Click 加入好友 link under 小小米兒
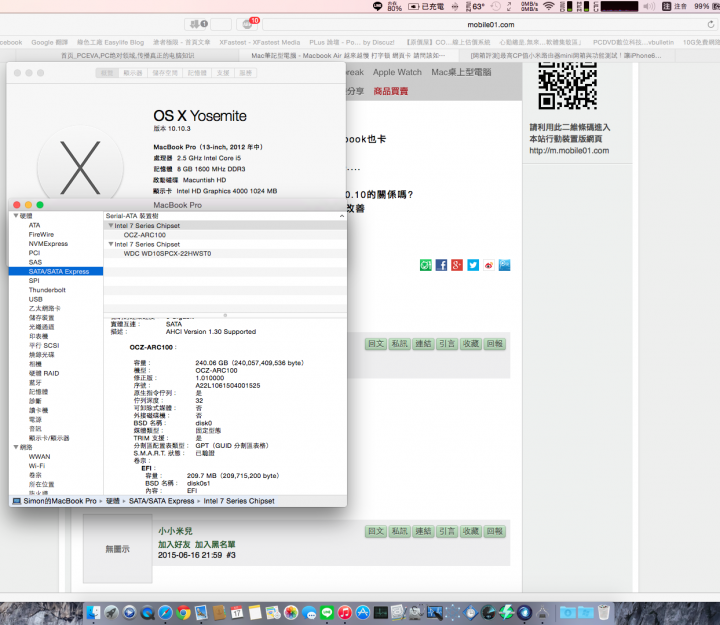720x625 pixels. [x=174, y=544]
